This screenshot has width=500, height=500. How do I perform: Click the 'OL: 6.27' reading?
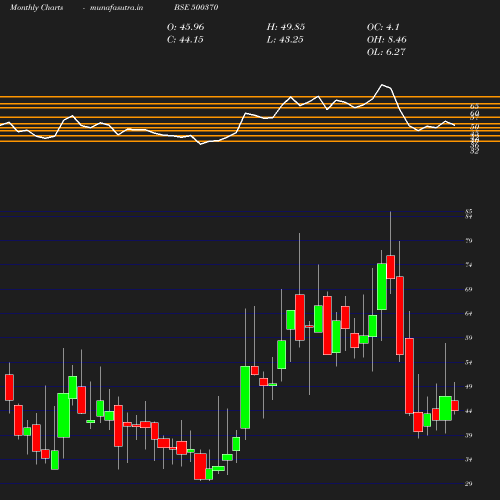pos(386,52)
